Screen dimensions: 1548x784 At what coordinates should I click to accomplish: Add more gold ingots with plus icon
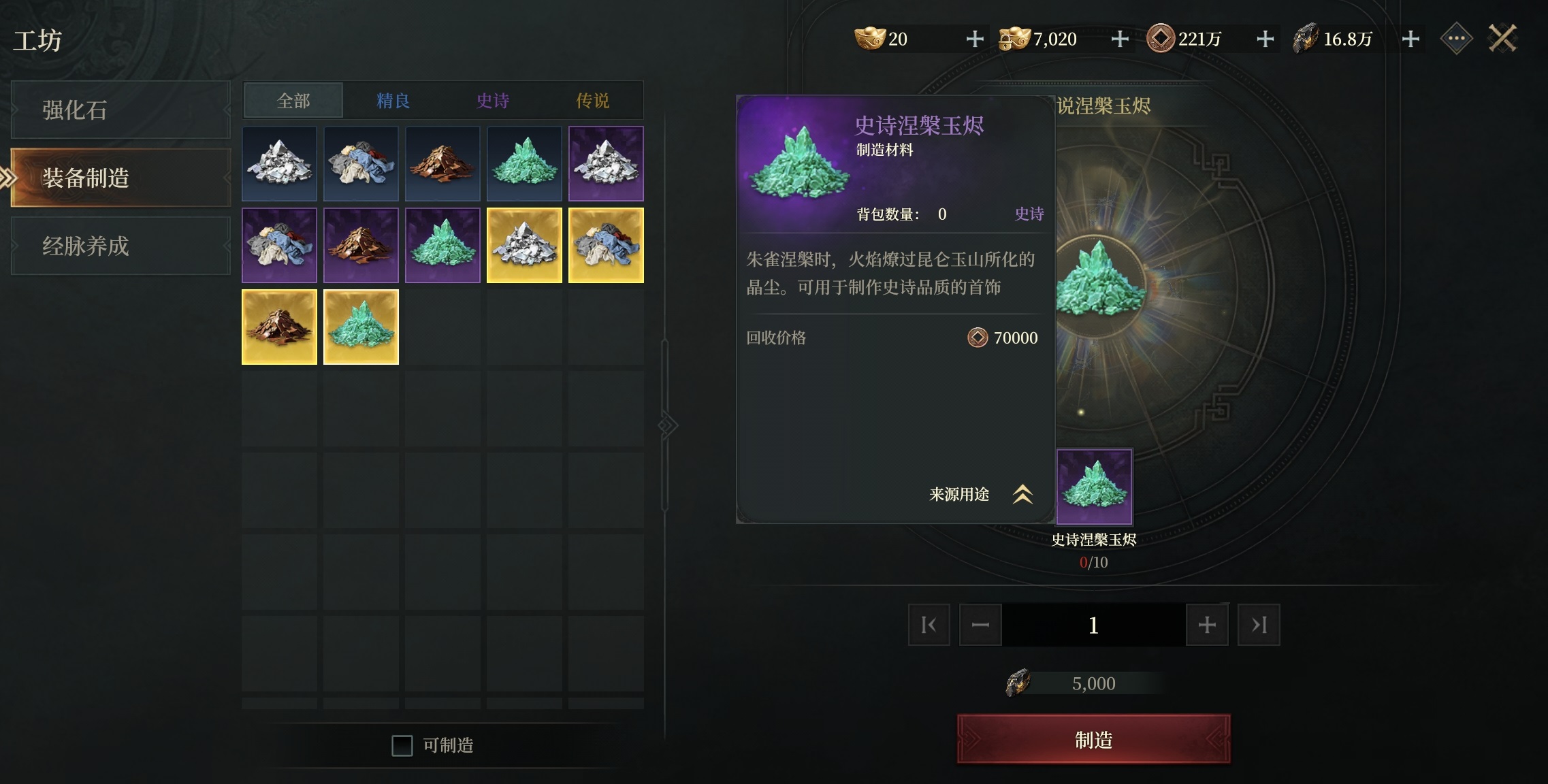(975, 39)
